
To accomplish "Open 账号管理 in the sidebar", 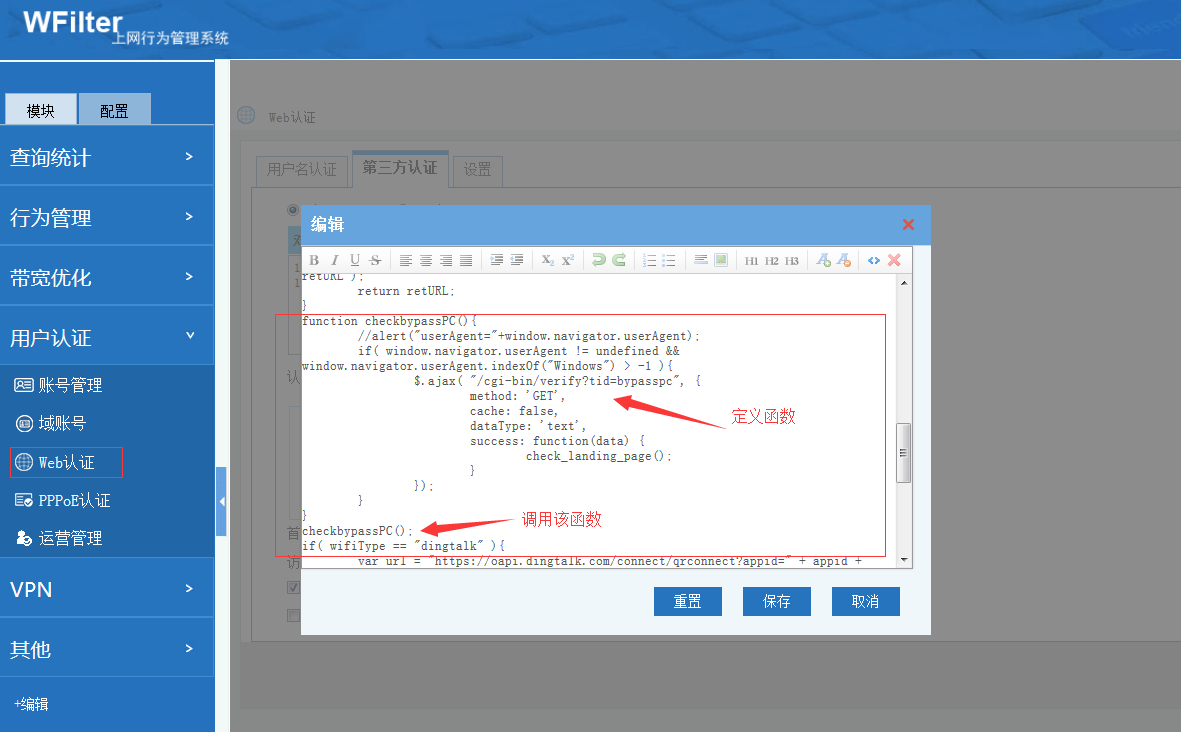I will pos(70,385).
